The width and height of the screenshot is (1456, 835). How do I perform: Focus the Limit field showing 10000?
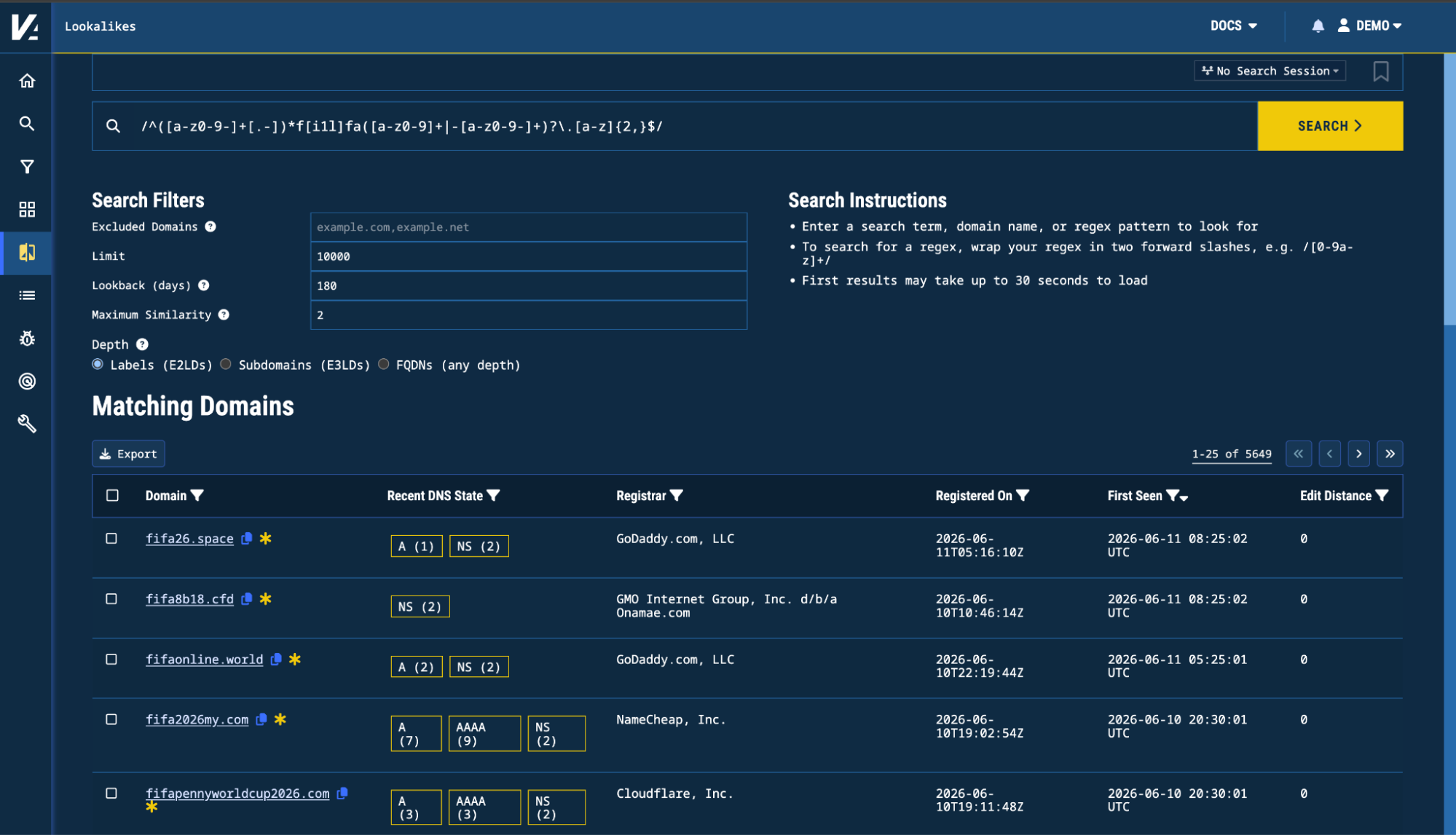[528, 256]
